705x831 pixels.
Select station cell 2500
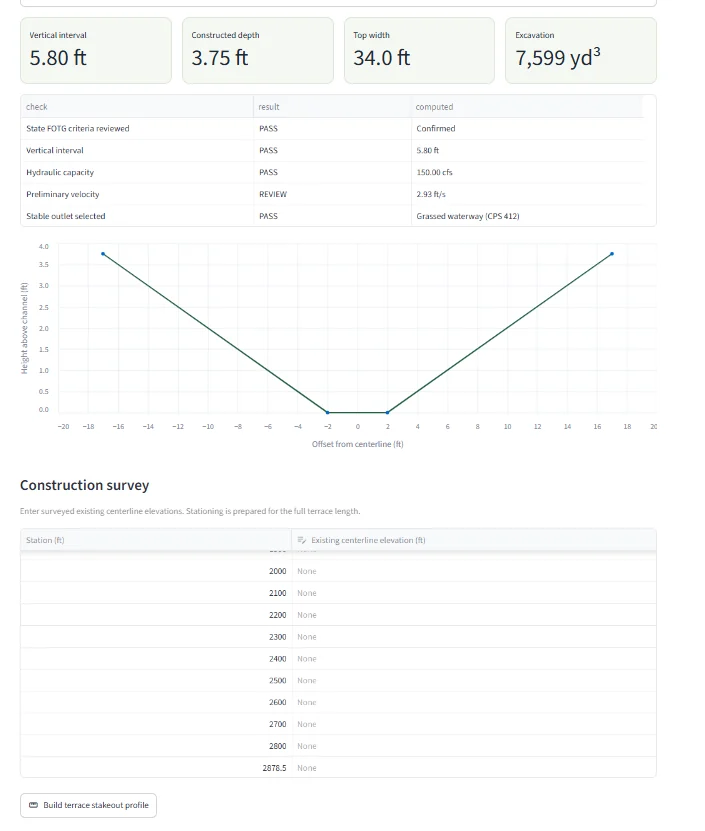pos(156,680)
